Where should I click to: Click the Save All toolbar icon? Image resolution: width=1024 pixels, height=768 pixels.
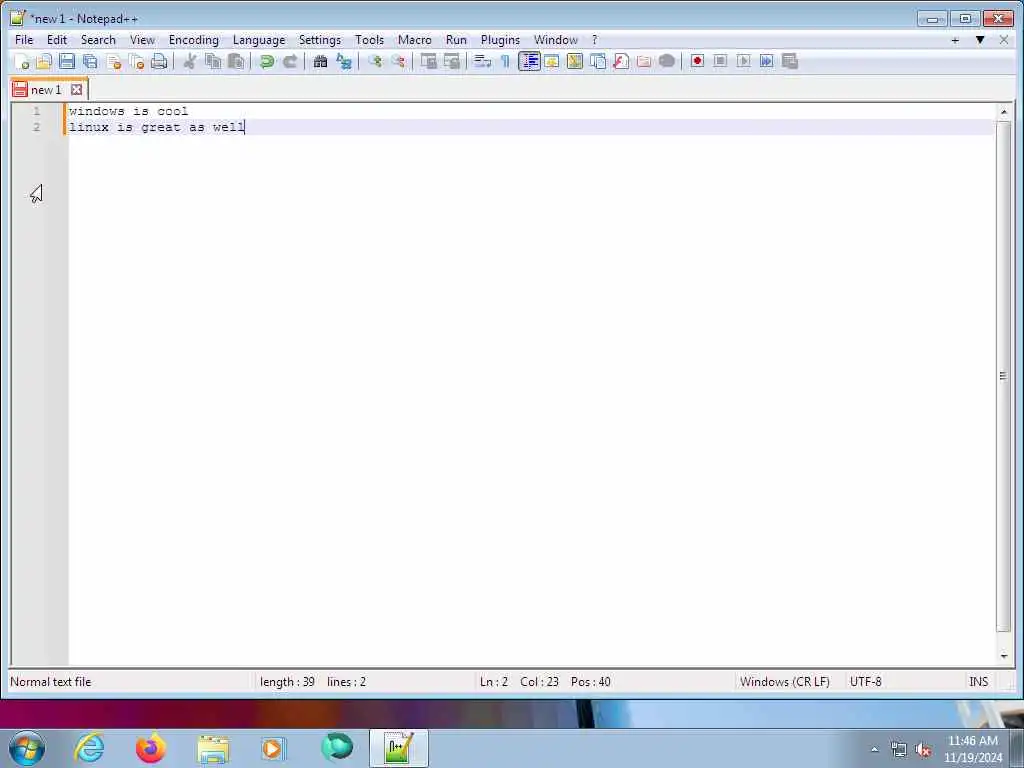tap(90, 62)
